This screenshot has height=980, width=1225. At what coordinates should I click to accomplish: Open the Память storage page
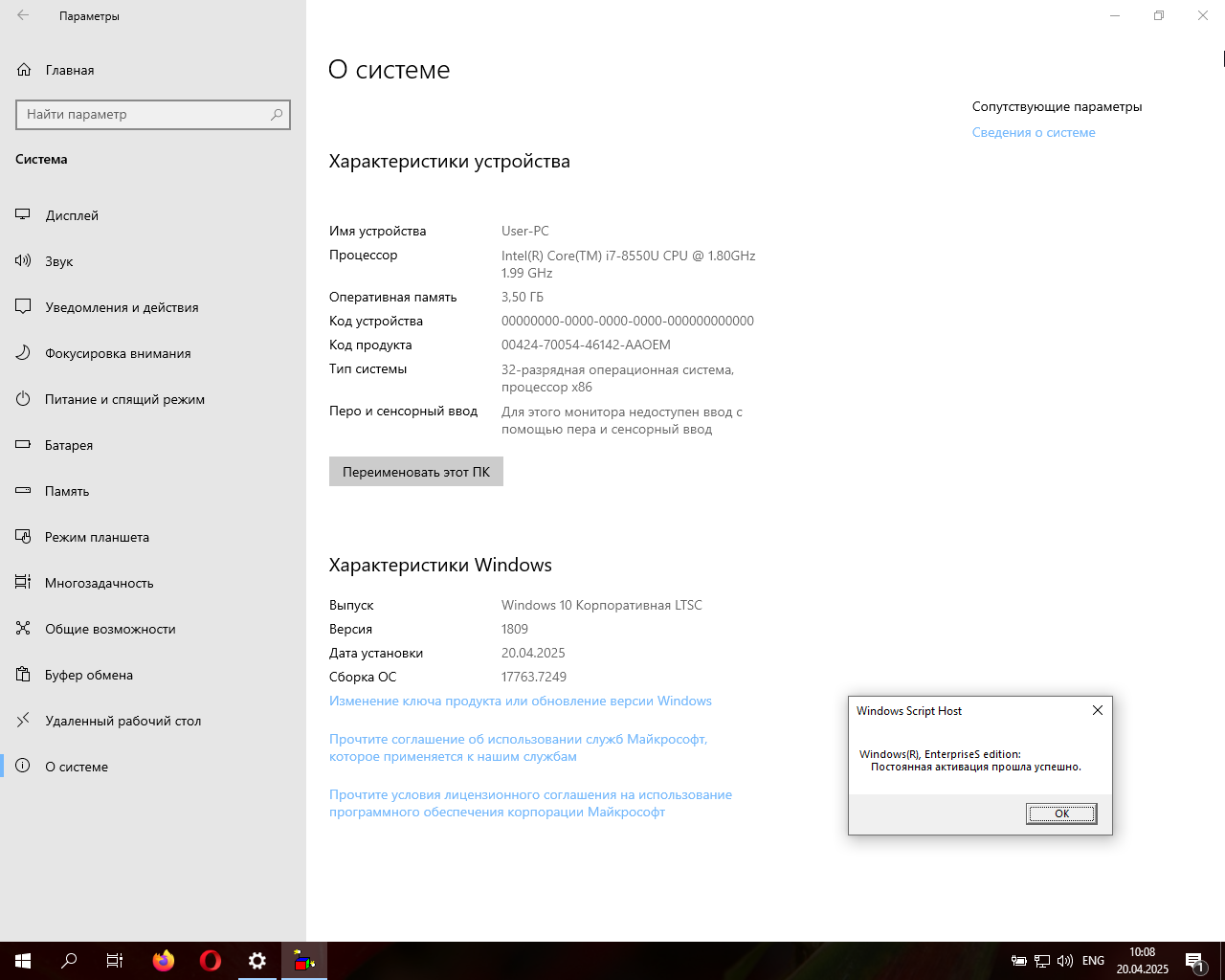[x=153, y=491]
